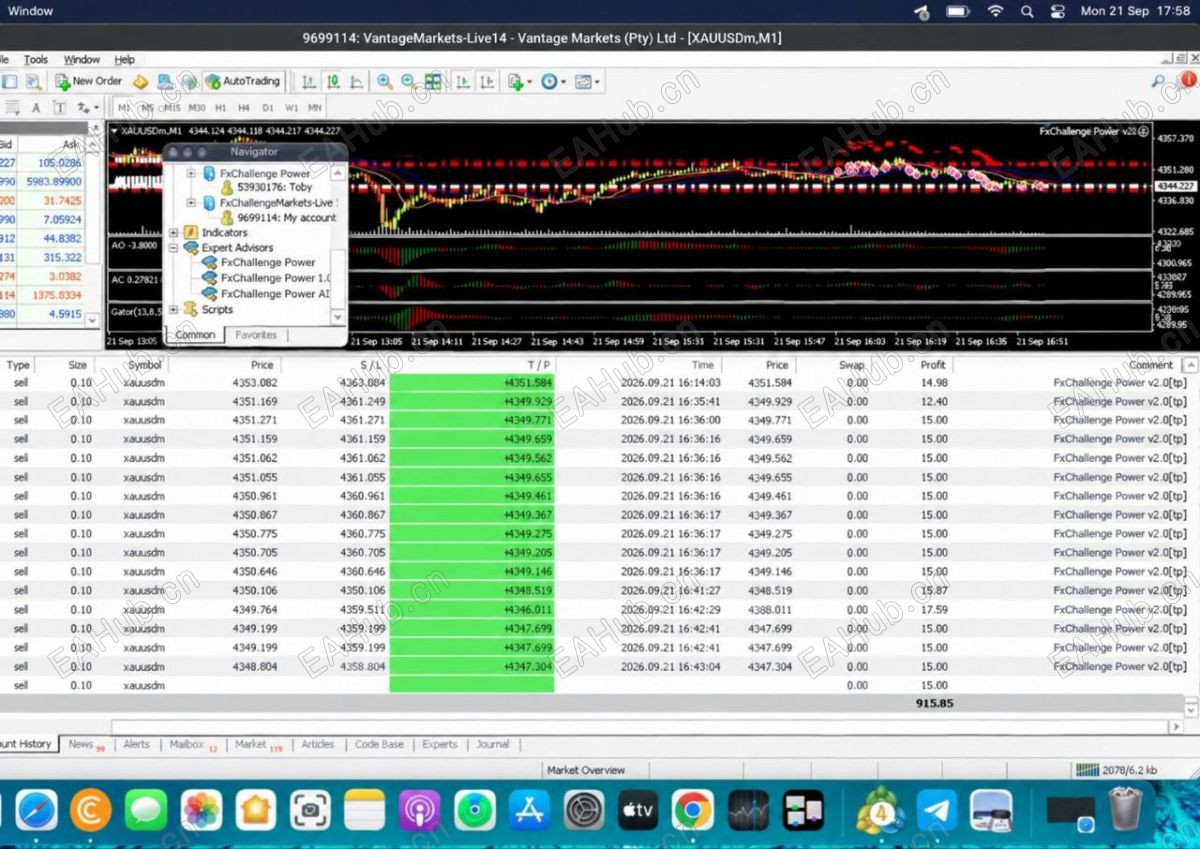Open Spotlight search in menu bar
The height and width of the screenshot is (849, 1200).
1027,11
